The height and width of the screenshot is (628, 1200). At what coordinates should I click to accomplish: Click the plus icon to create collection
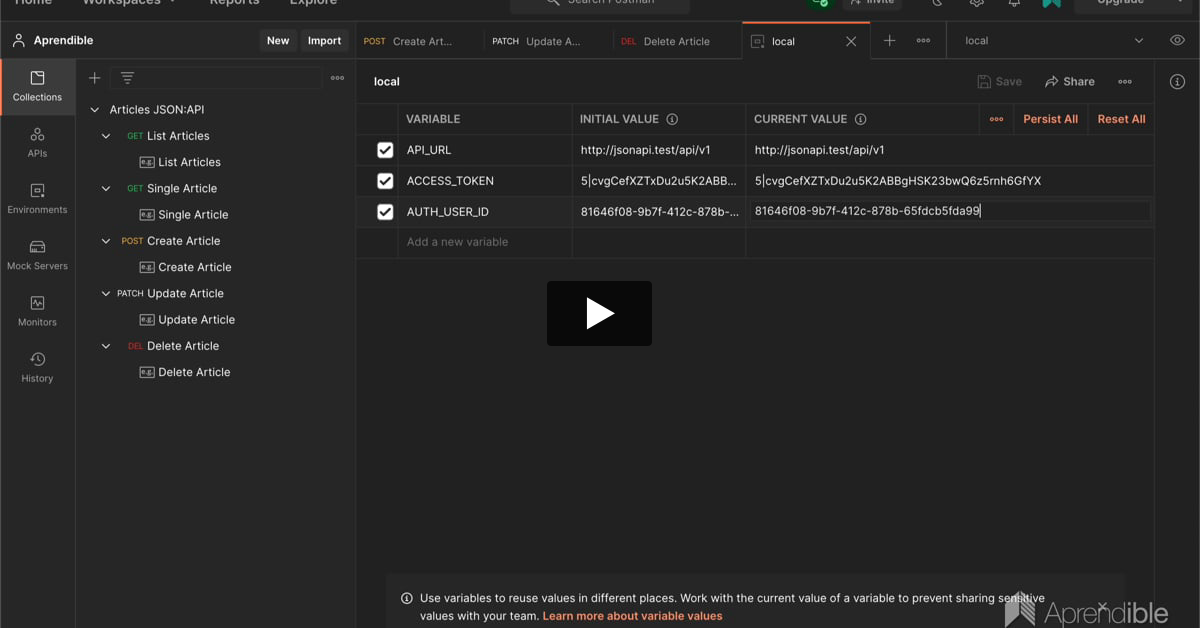point(95,78)
